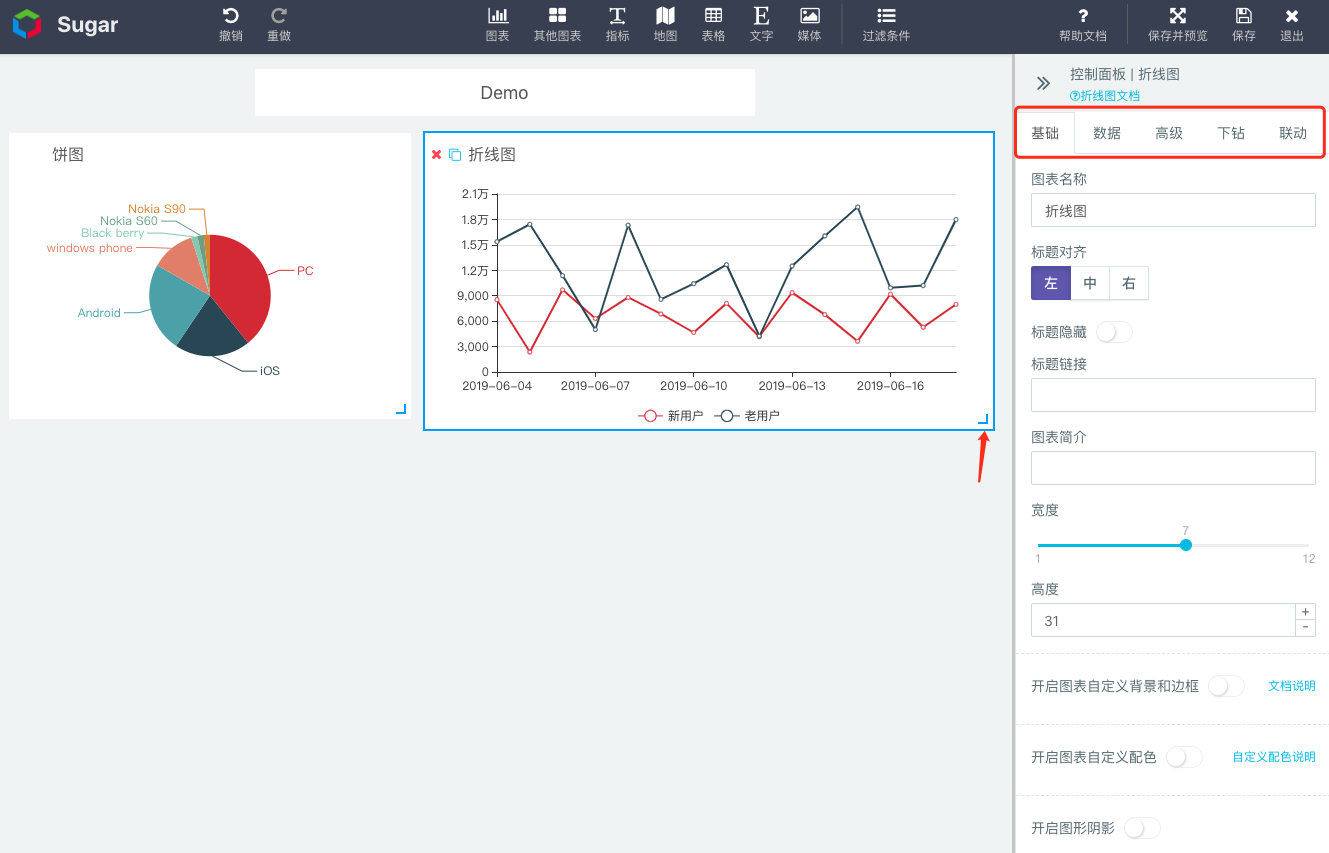1329x853 pixels.
Task: Increase 高度 with the plus stepper
Action: pos(1305,611)
